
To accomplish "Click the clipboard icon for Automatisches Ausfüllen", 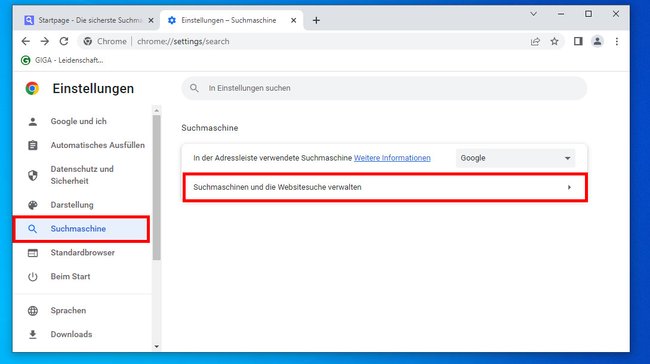I will point(33,146).
